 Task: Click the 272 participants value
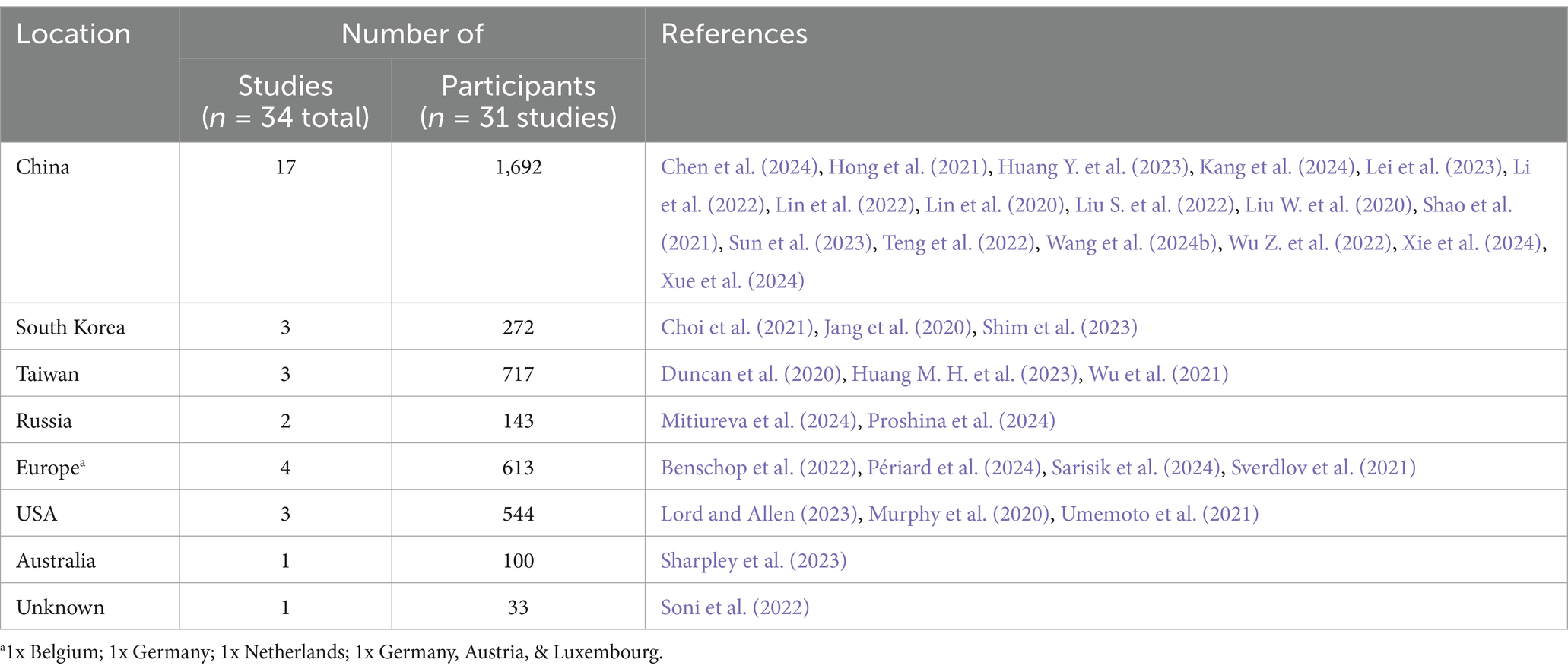click(x=519, y=328)
